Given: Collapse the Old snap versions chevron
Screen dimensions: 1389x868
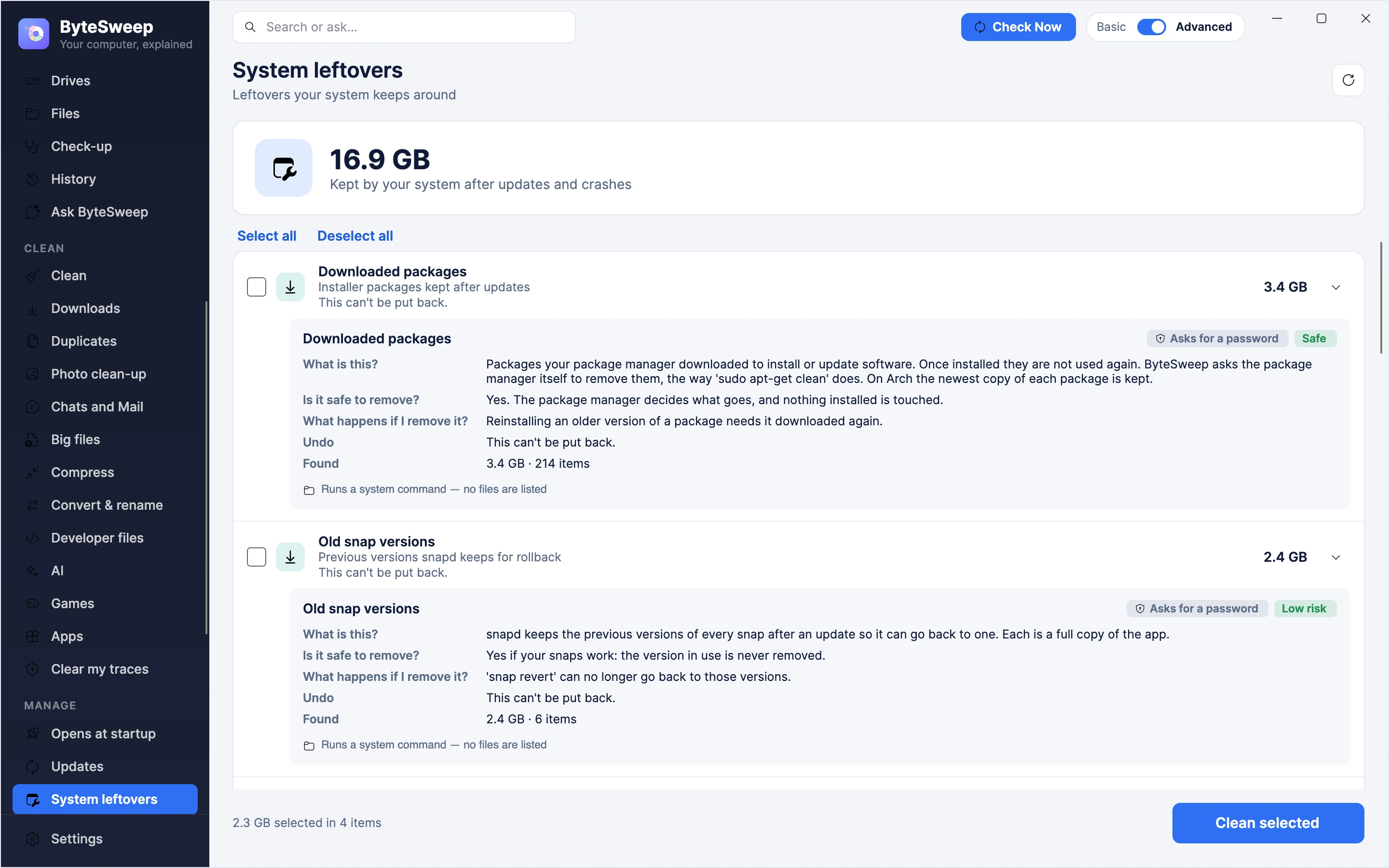Looking at the screenshot, I should coord(1335,557).
